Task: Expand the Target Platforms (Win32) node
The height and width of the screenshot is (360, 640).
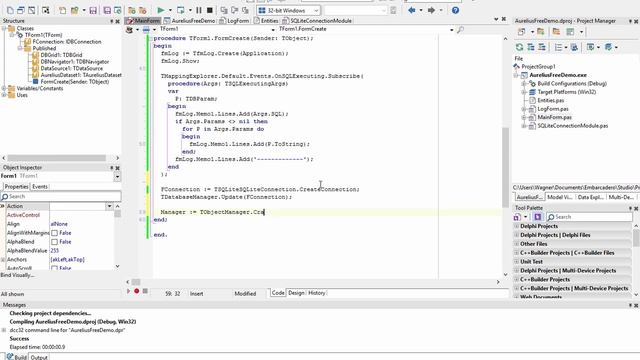Action: click(524, 92)
